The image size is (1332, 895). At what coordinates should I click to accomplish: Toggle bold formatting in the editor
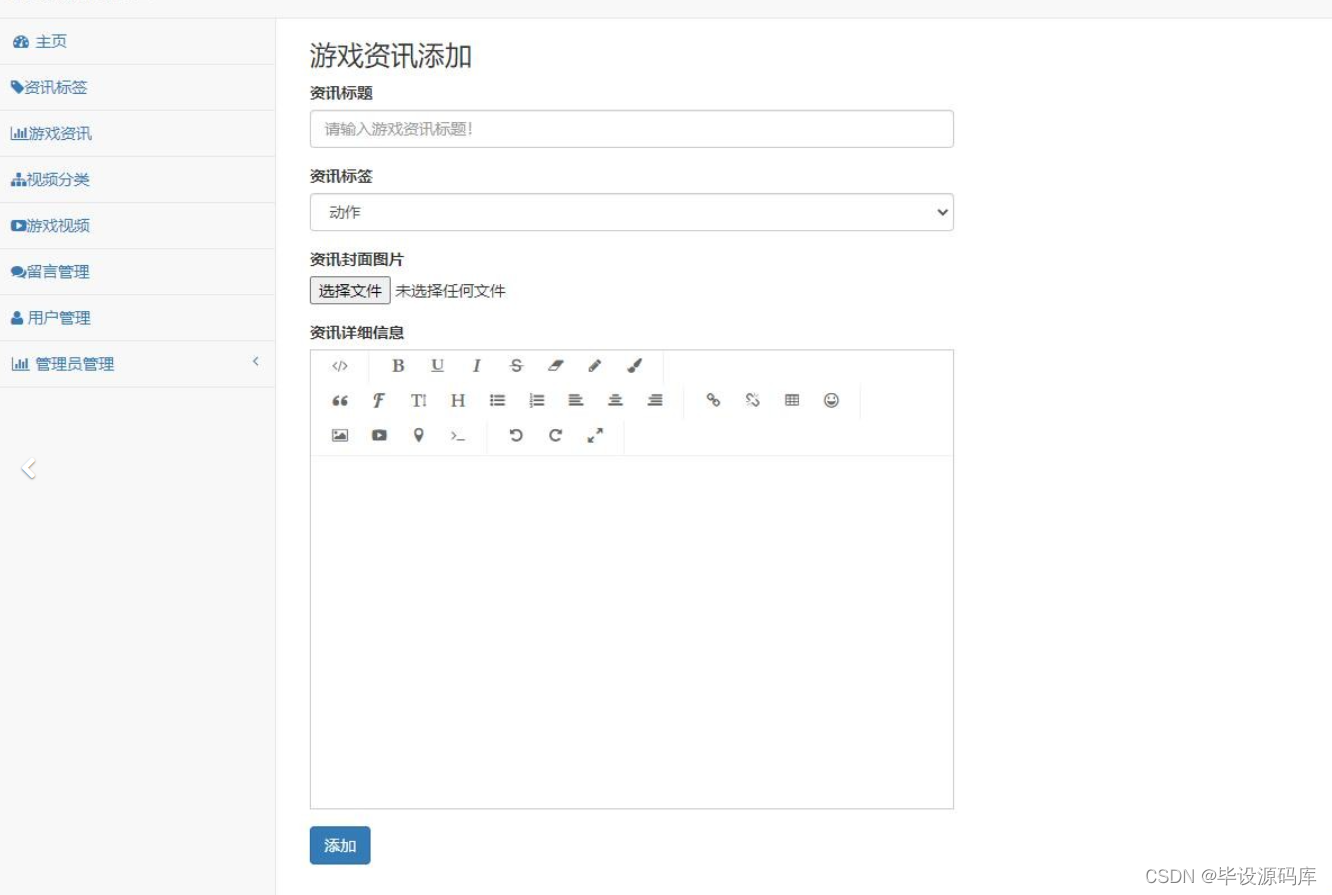[398, 366]
